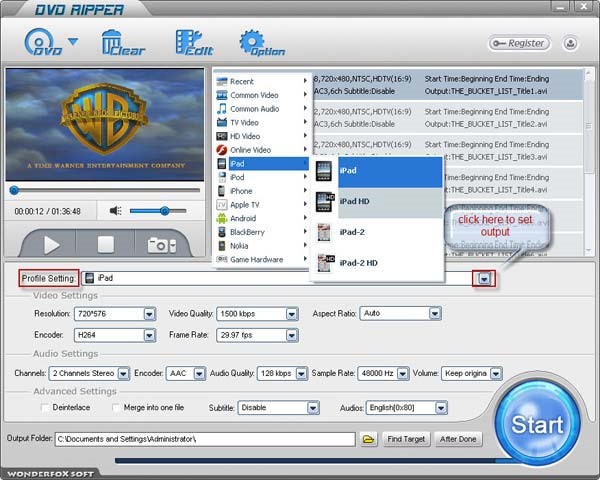
Task: Enable Merge into one file checkbox
Action: (116, 408)
